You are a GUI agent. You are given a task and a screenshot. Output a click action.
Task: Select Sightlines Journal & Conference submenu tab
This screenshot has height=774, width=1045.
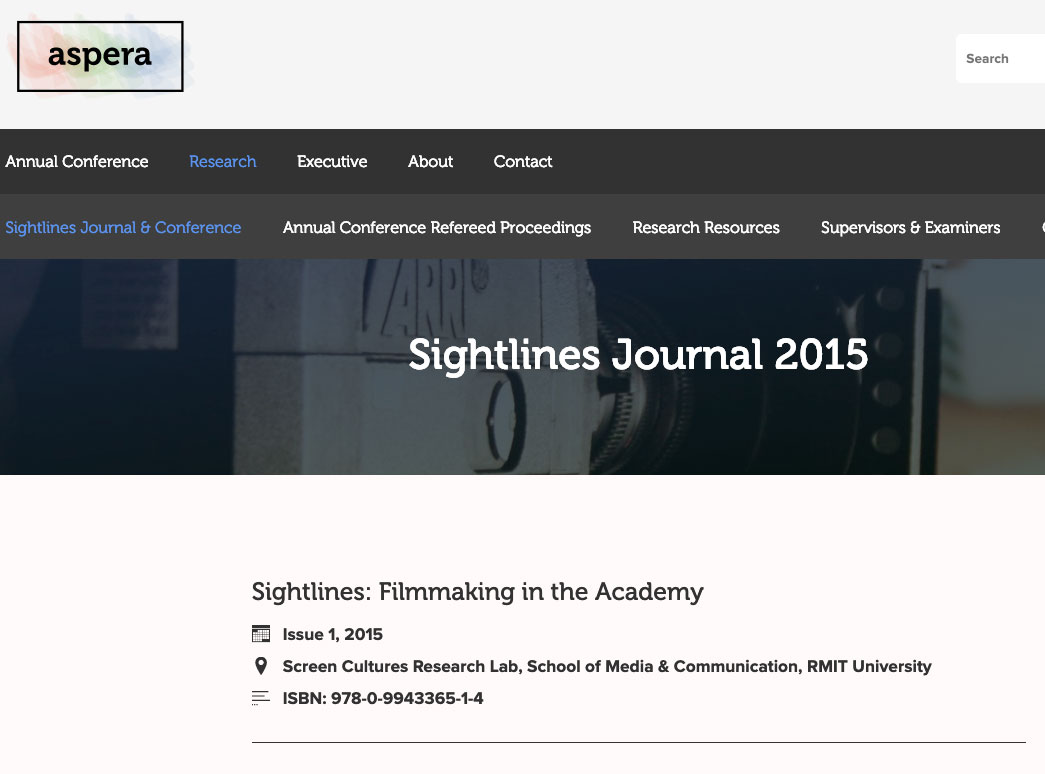point(123,227)
